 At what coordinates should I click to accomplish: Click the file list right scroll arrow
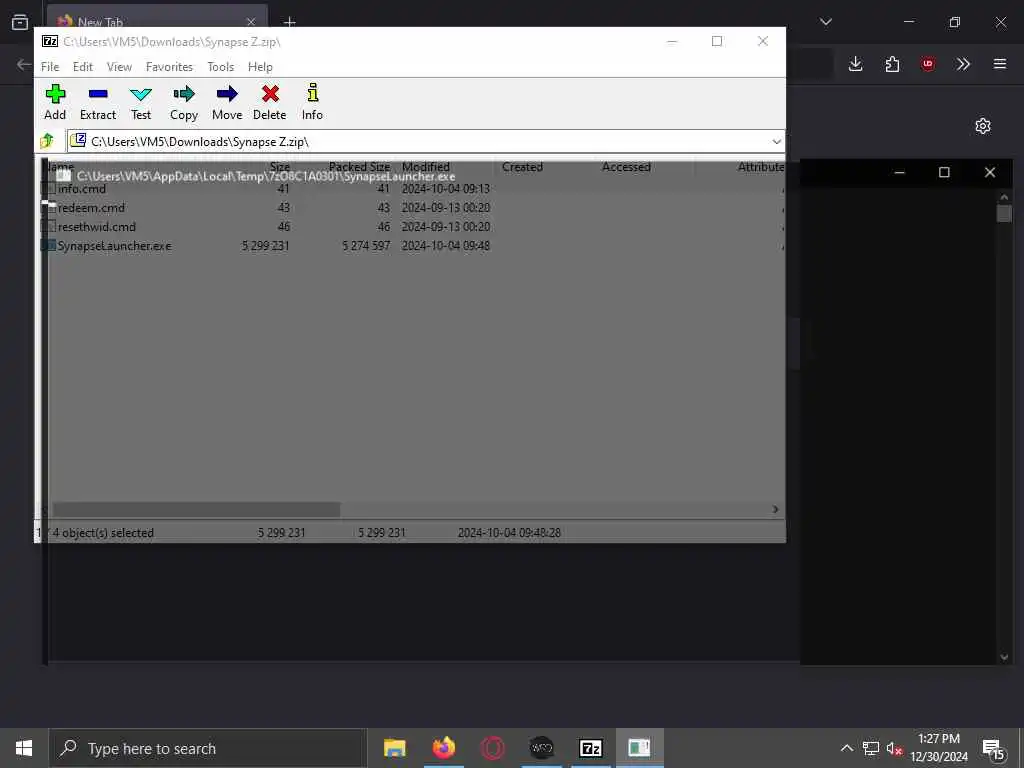pos(775,509)
